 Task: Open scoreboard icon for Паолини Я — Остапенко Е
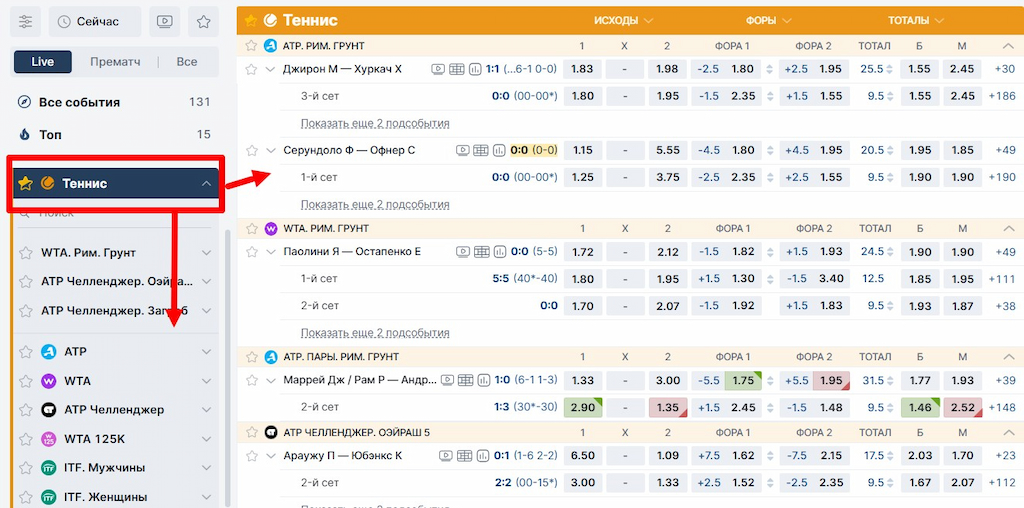[x=481, y=251]
